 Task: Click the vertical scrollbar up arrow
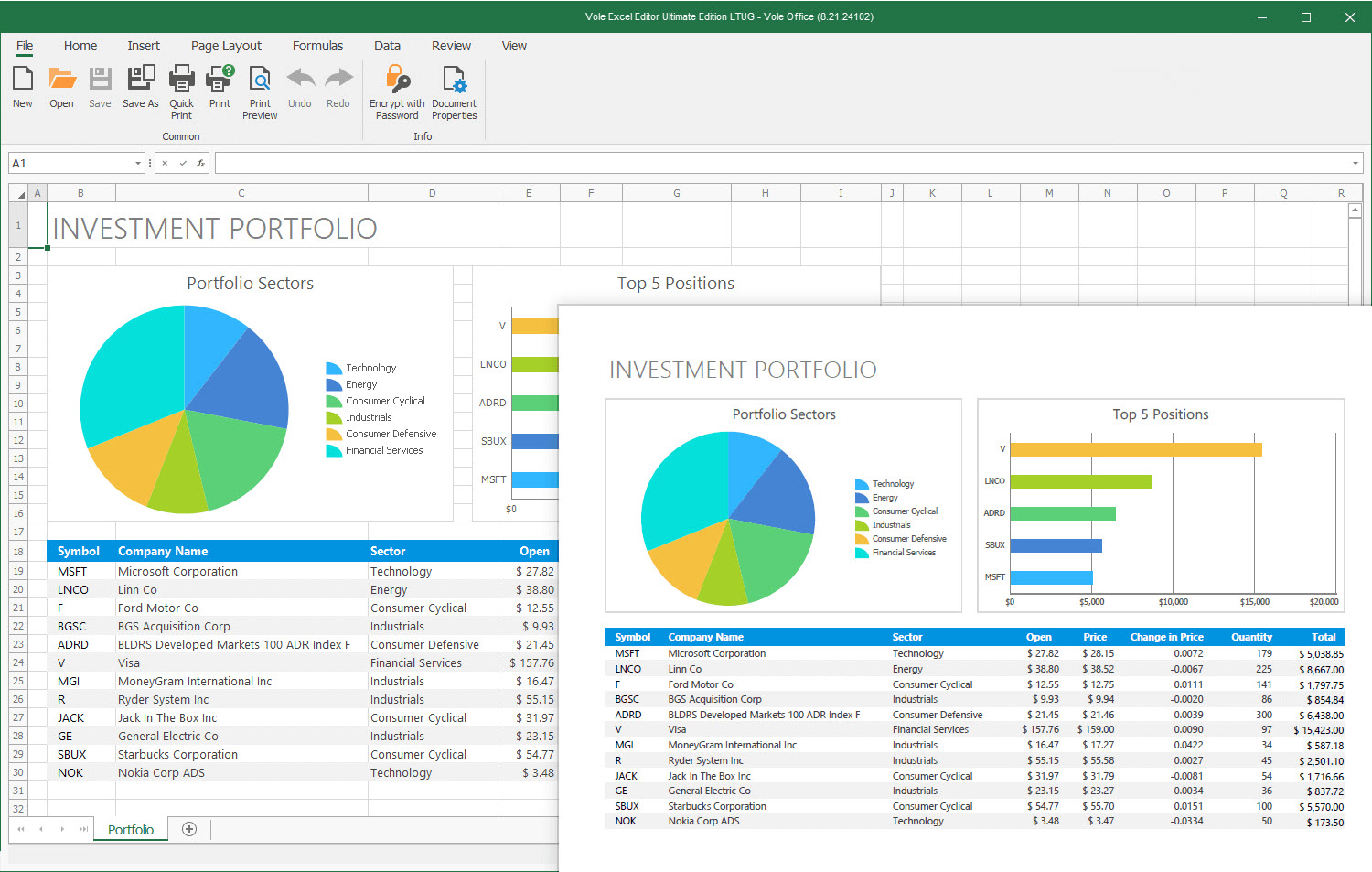1356,210
